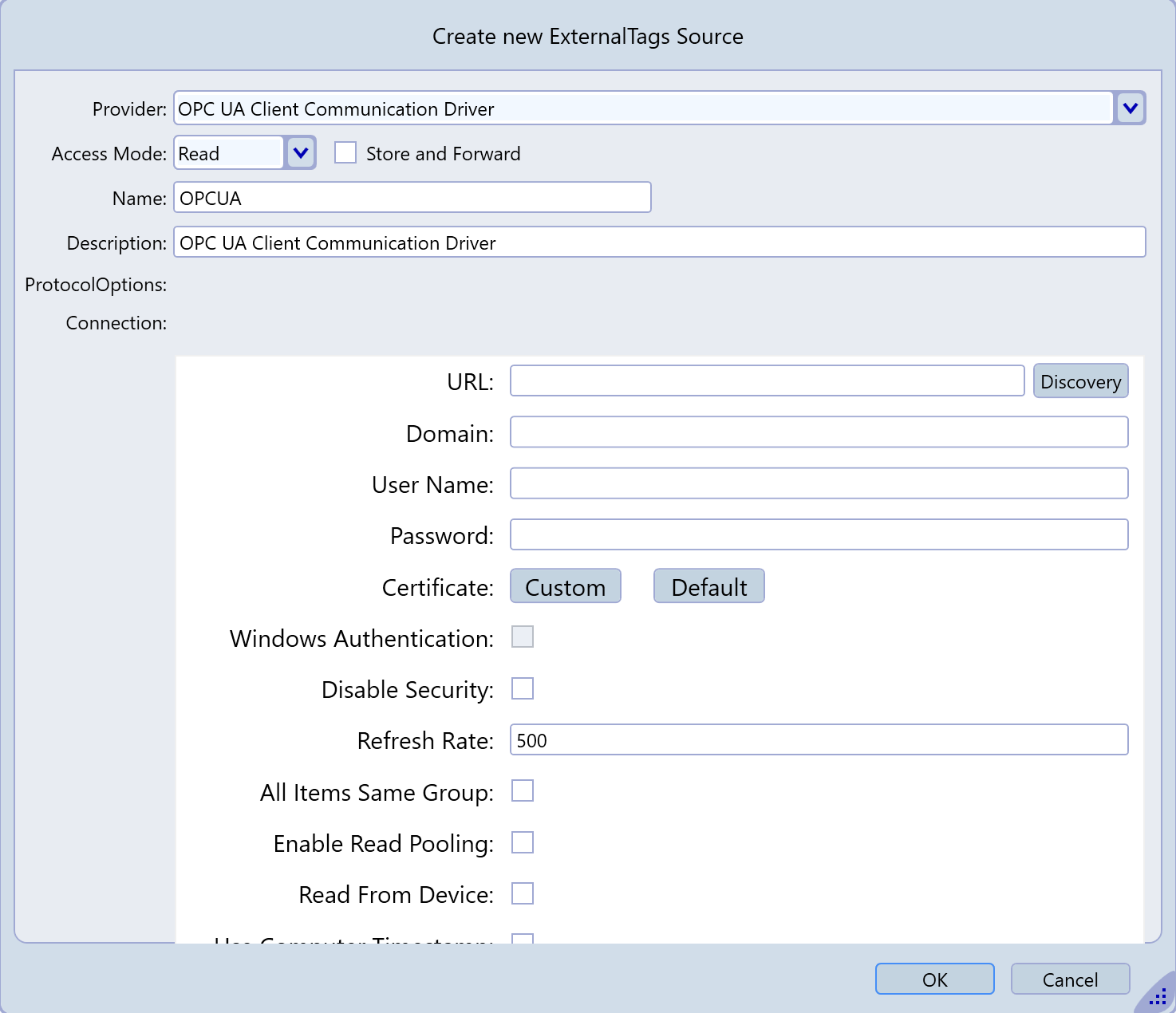The height and width of the screenshot is (1013, 1176).
Task: Enable the Store and Forward checkbox
Action: click(345, 153)
